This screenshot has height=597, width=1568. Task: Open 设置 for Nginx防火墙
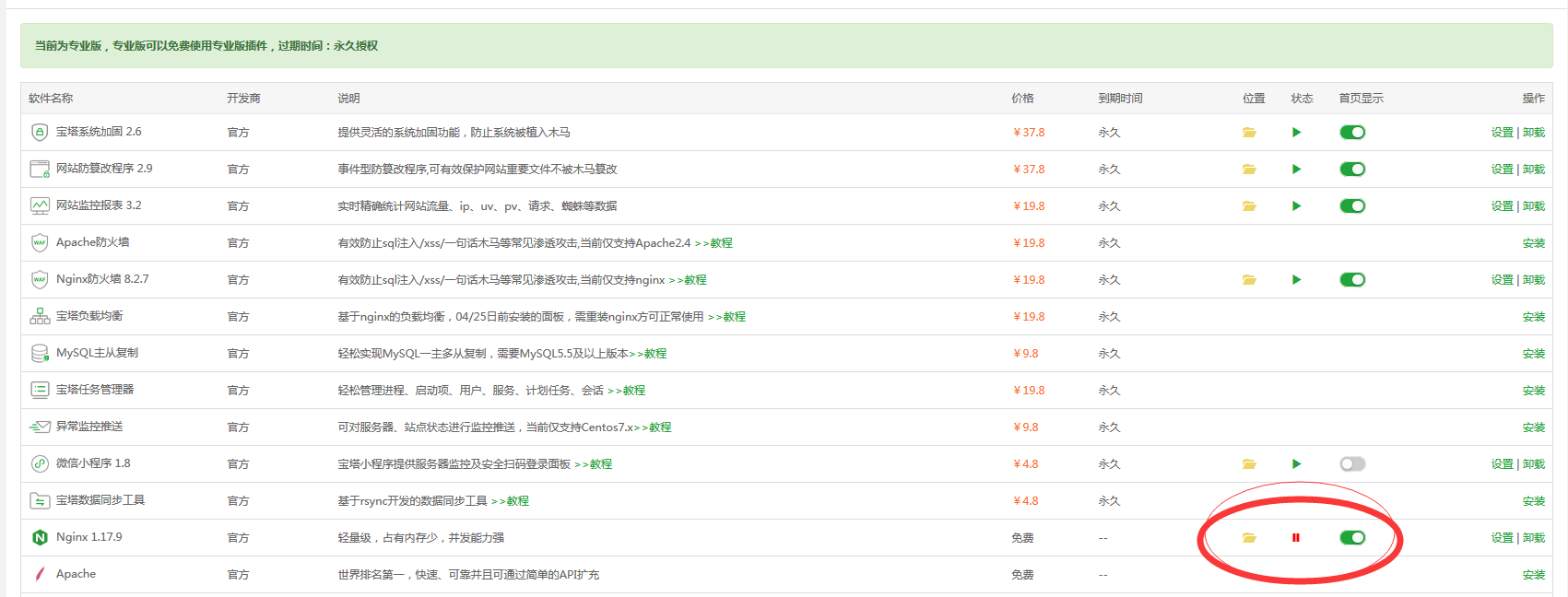tap(1503, 280)
